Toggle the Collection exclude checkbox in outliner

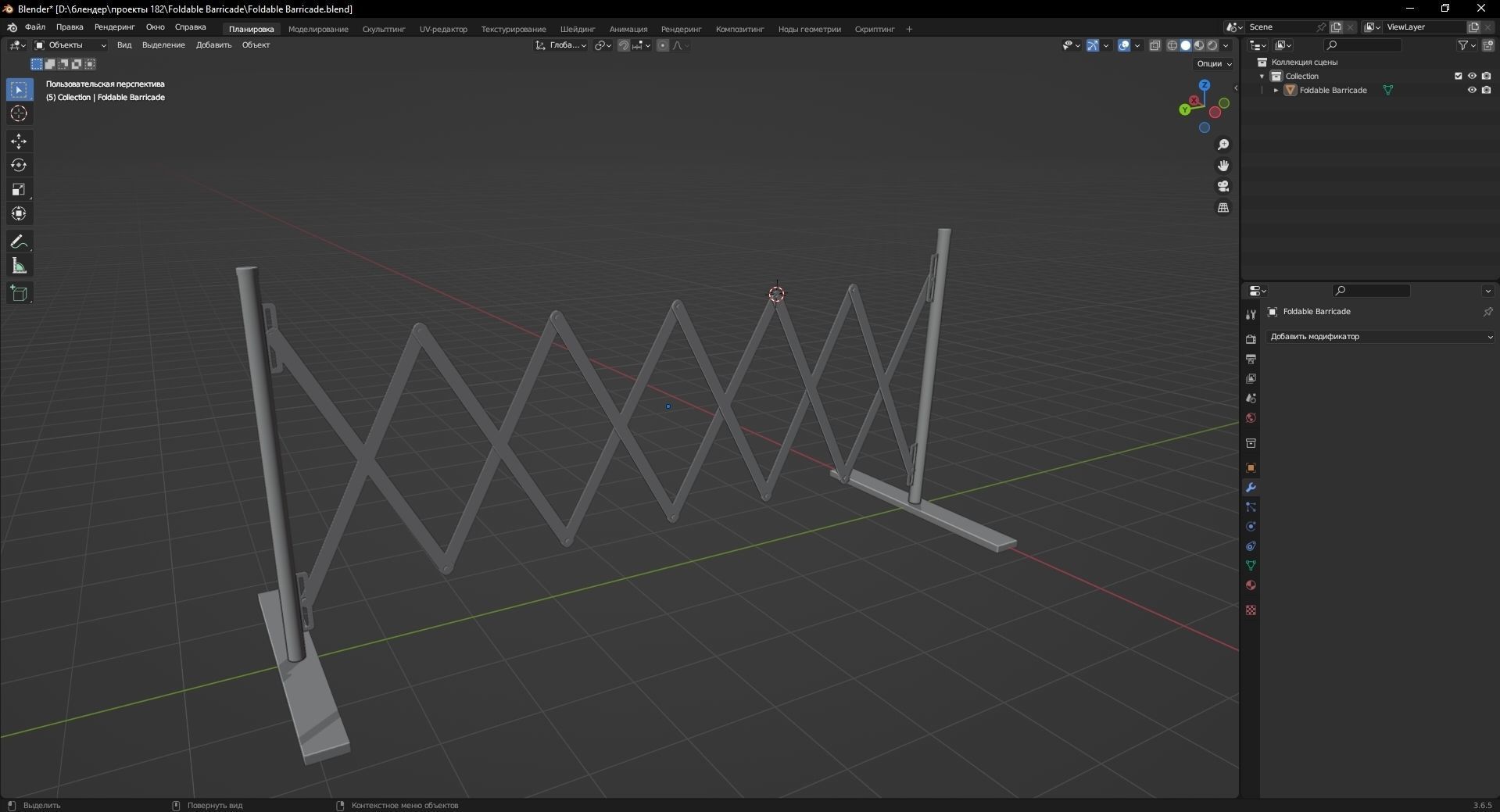click(x=1459, y=76)
